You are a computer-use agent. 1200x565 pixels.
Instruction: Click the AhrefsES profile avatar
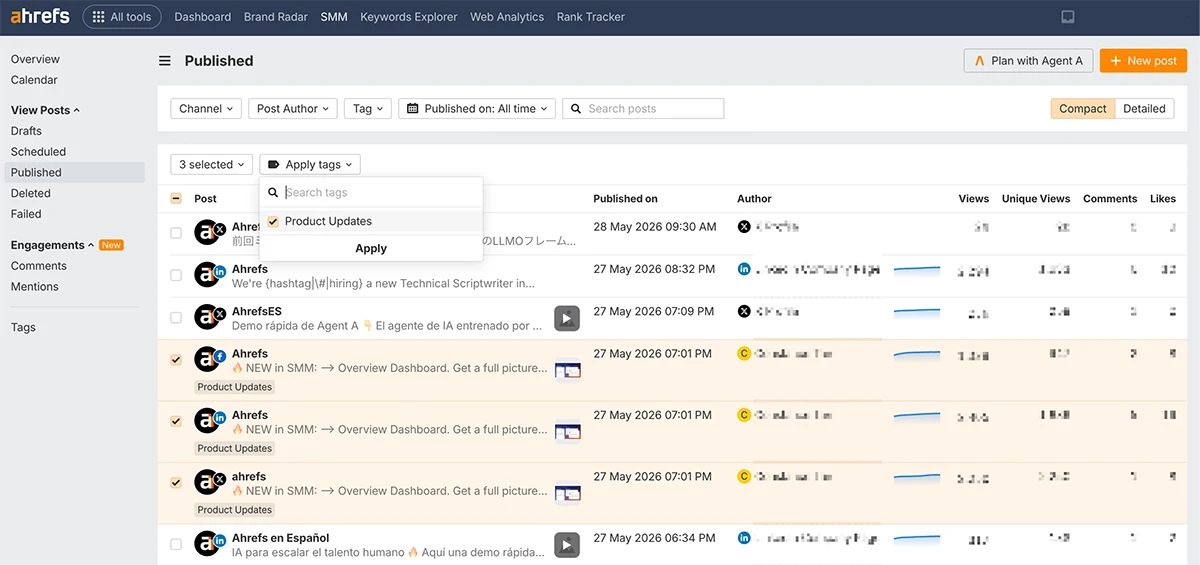(208, 318)
